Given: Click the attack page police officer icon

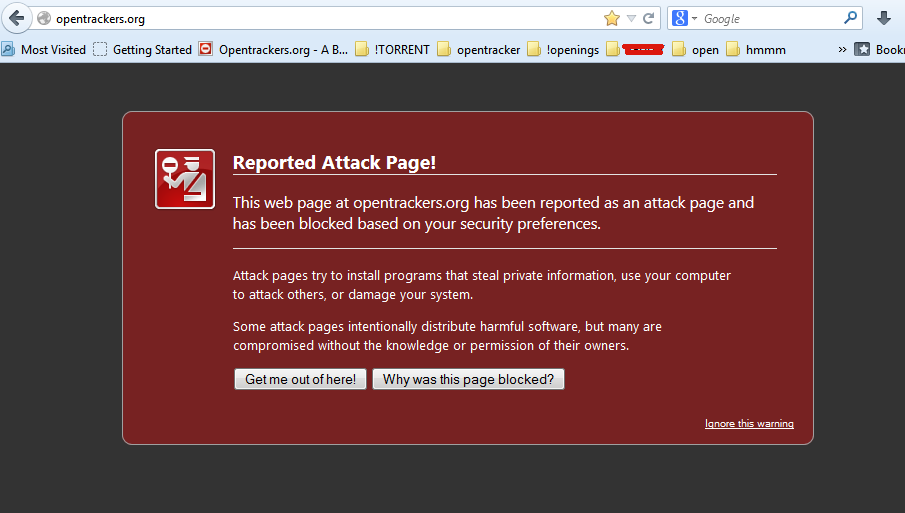Looking at the screenshot, I should pos(185,179).
